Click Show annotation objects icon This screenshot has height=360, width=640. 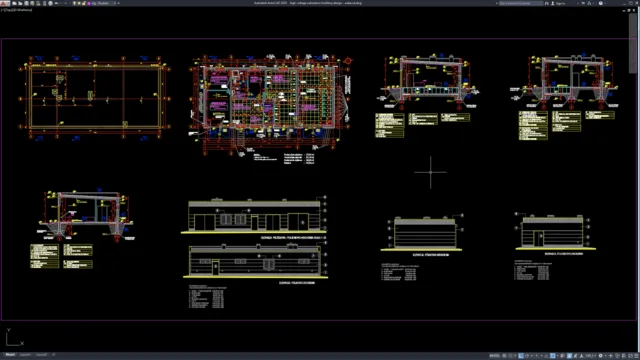click(x=576, y=356)
